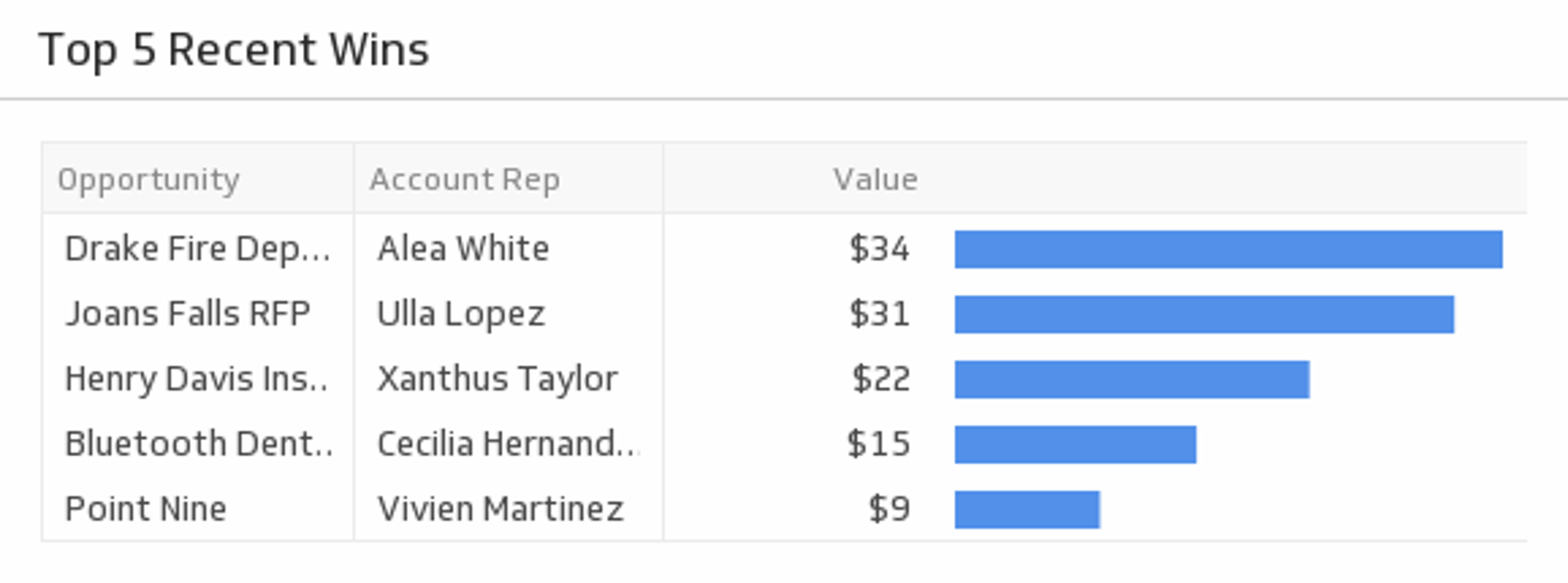Click the $34 value text

(879, 249)
